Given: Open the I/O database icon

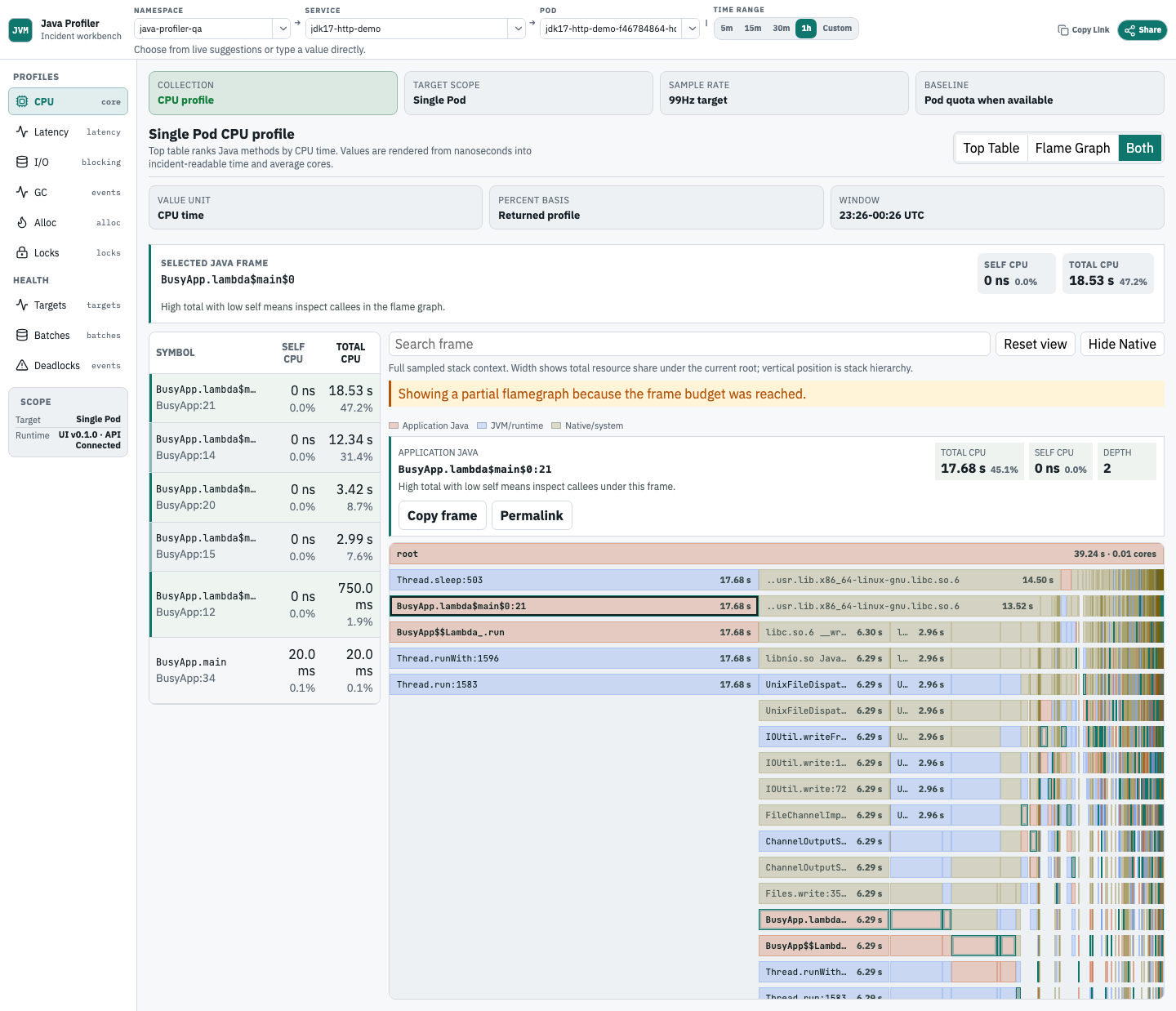Looking at the screenshot, I should [22, 163].
